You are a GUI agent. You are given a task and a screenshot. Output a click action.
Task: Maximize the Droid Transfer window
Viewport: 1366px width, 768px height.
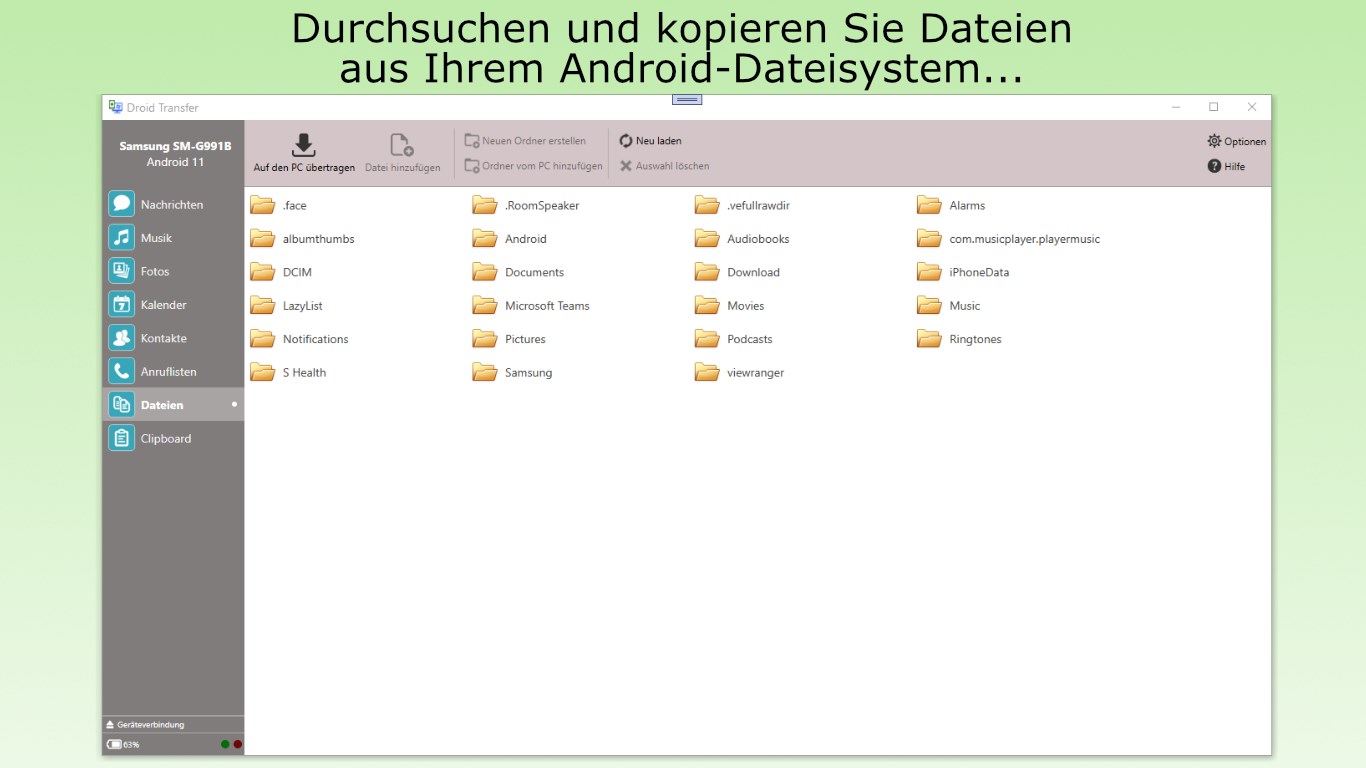pos(1213,107)
